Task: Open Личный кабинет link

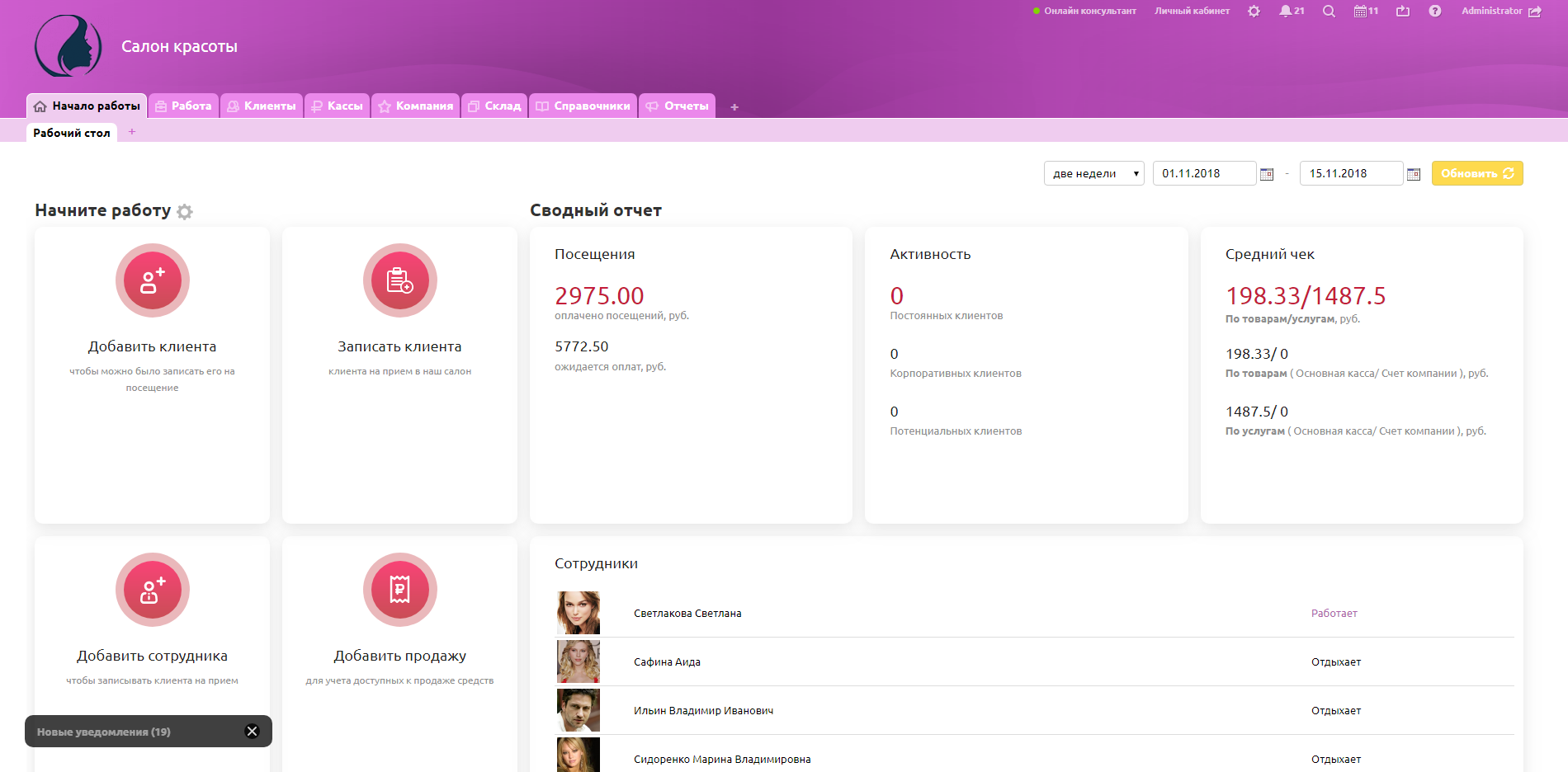Action: point(1192,12)
